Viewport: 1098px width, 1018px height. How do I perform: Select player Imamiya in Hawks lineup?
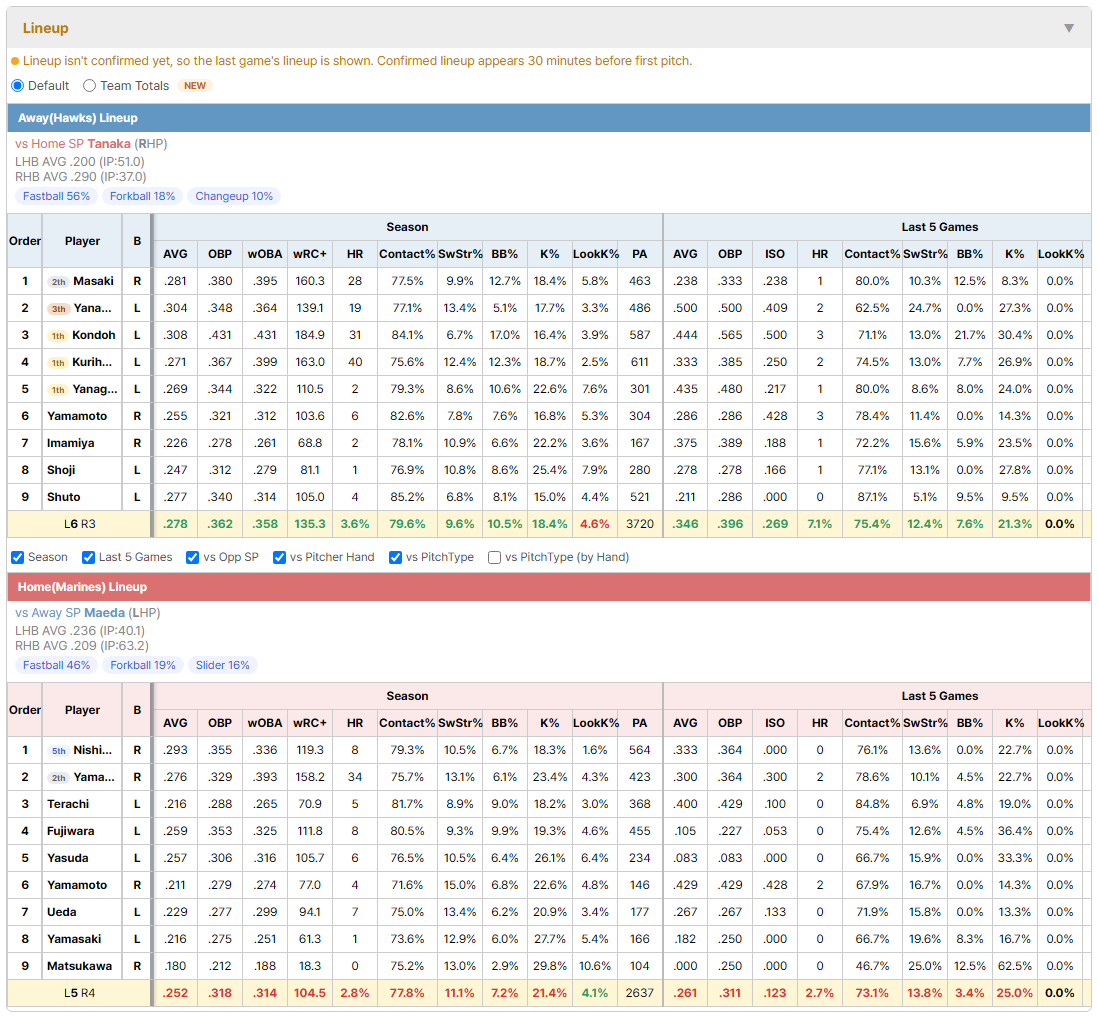[71, 443]
